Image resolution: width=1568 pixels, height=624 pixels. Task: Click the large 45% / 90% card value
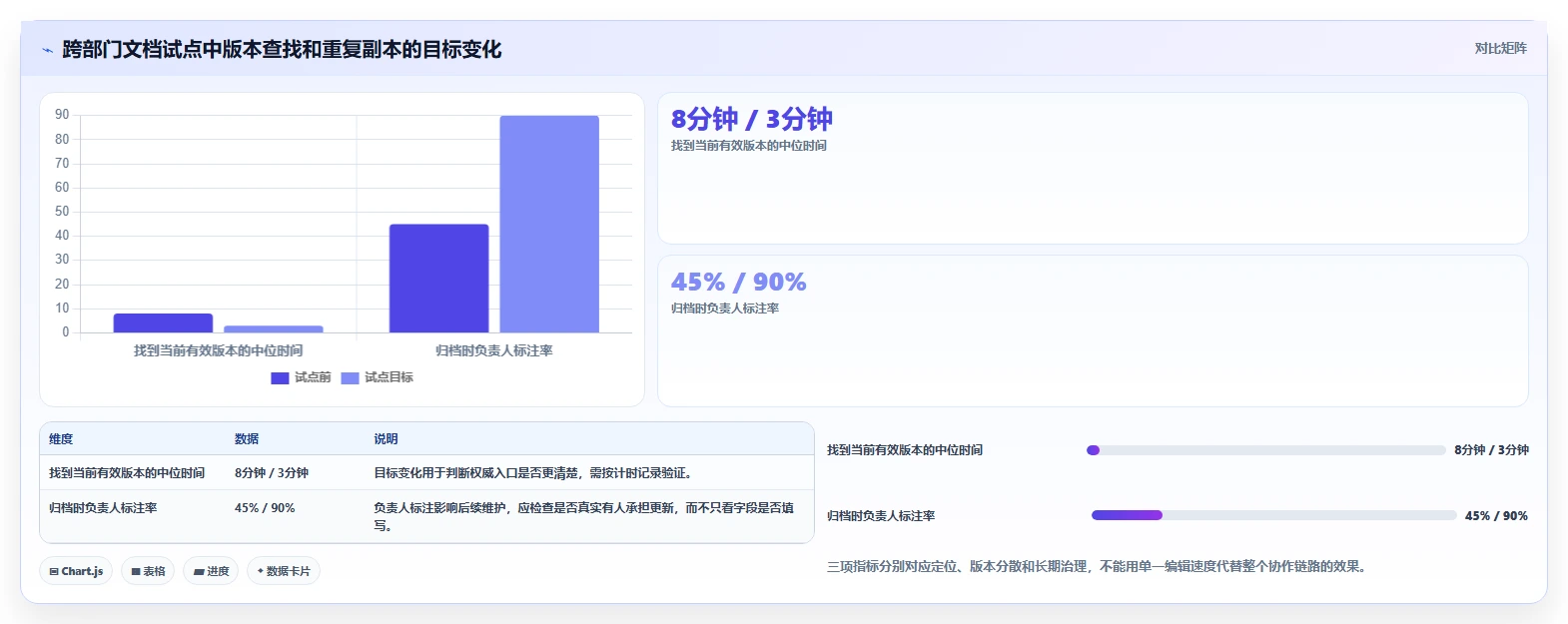click(x=738, y=282)
